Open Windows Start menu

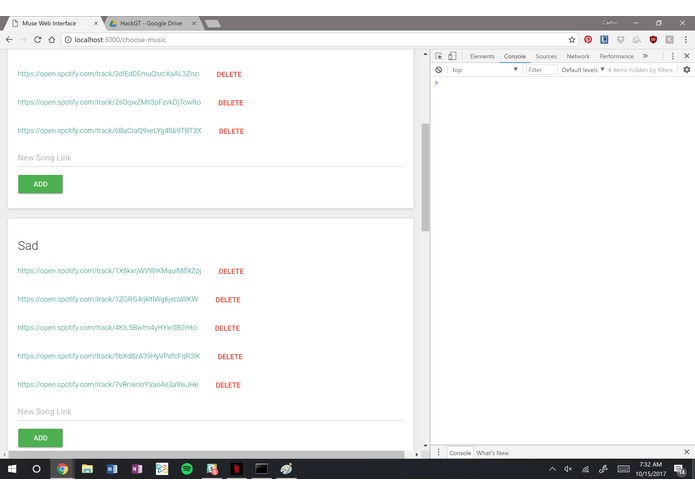click(x=12, y=469)
